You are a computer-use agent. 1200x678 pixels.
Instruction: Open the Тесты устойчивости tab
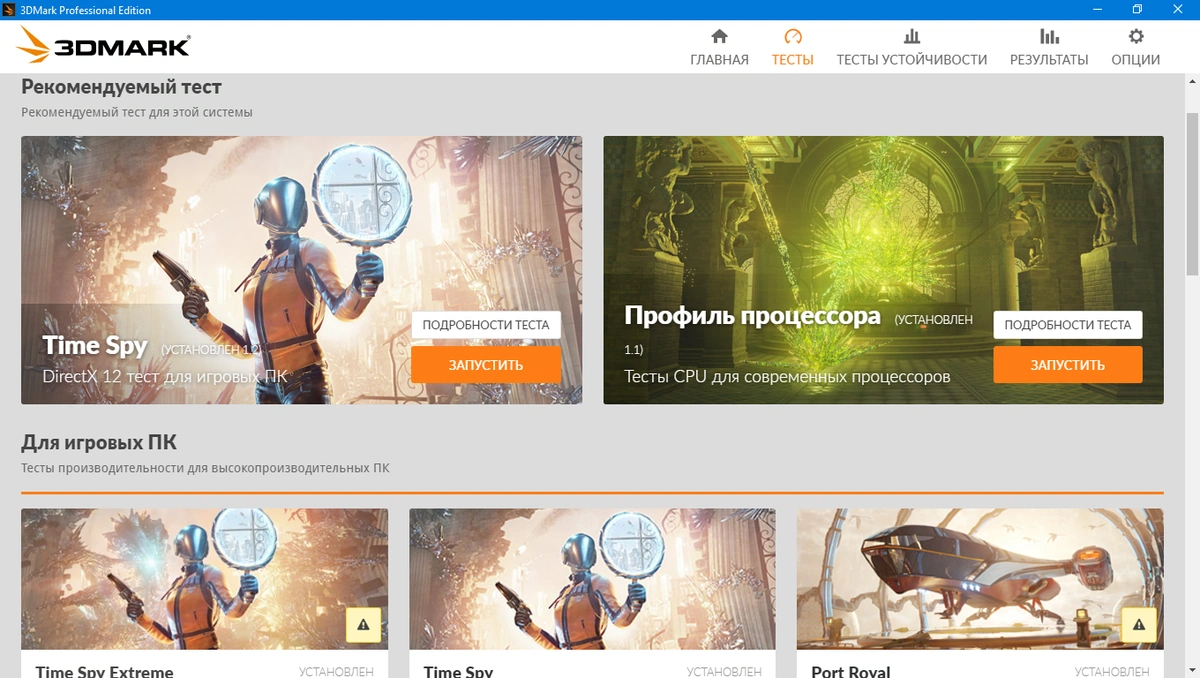pyautogui.click(x=912, y=48)
